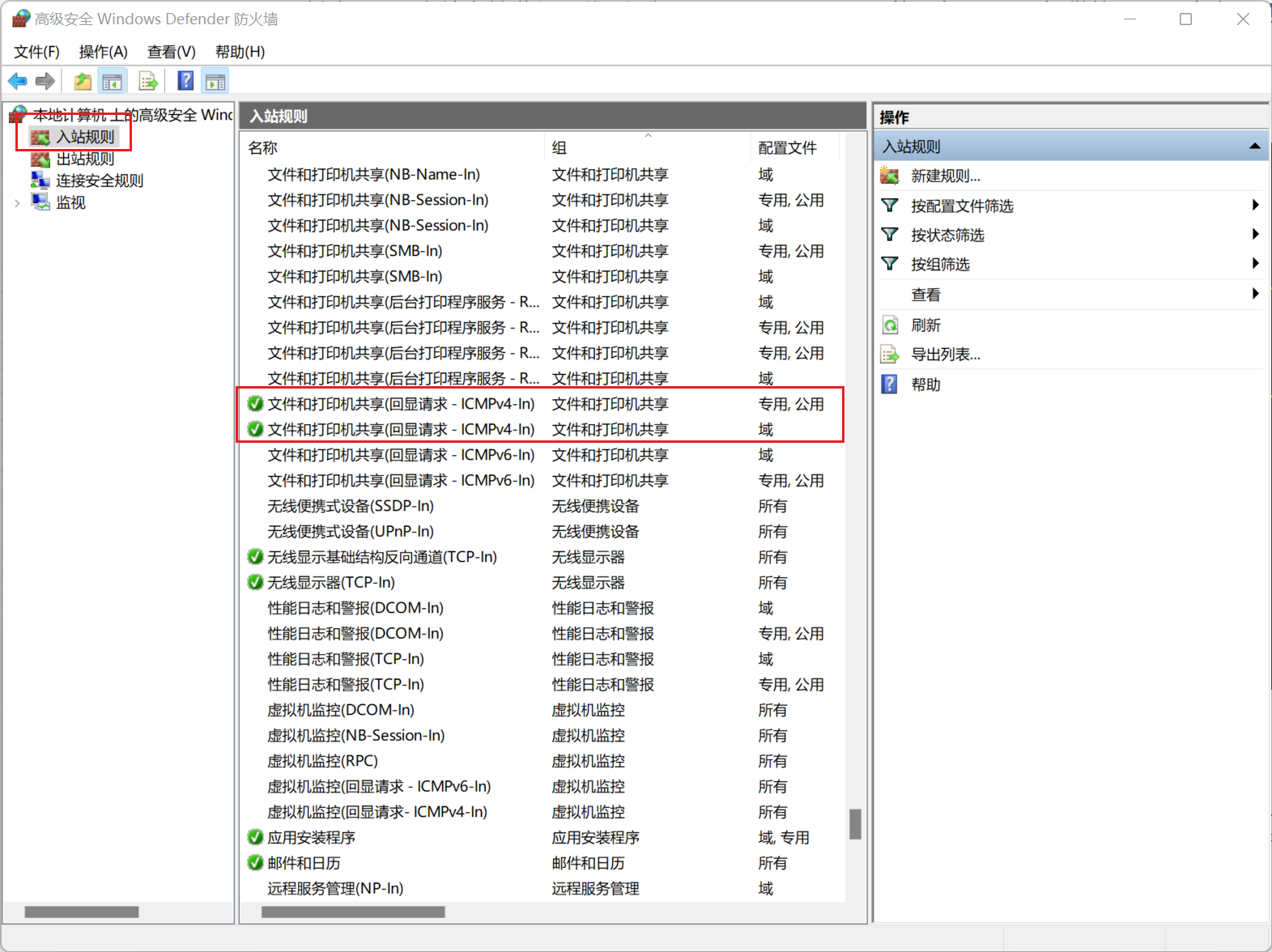The width and height of the screenshot is (1272, 952).
Task: Click 新建规则... action link
Action: [x=946, y=176]
